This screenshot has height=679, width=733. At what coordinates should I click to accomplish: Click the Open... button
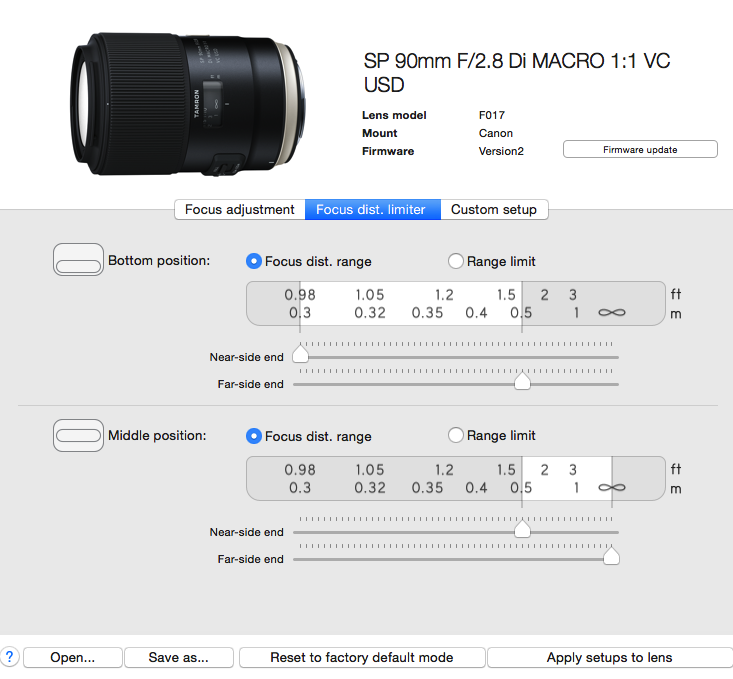[72, 657]
